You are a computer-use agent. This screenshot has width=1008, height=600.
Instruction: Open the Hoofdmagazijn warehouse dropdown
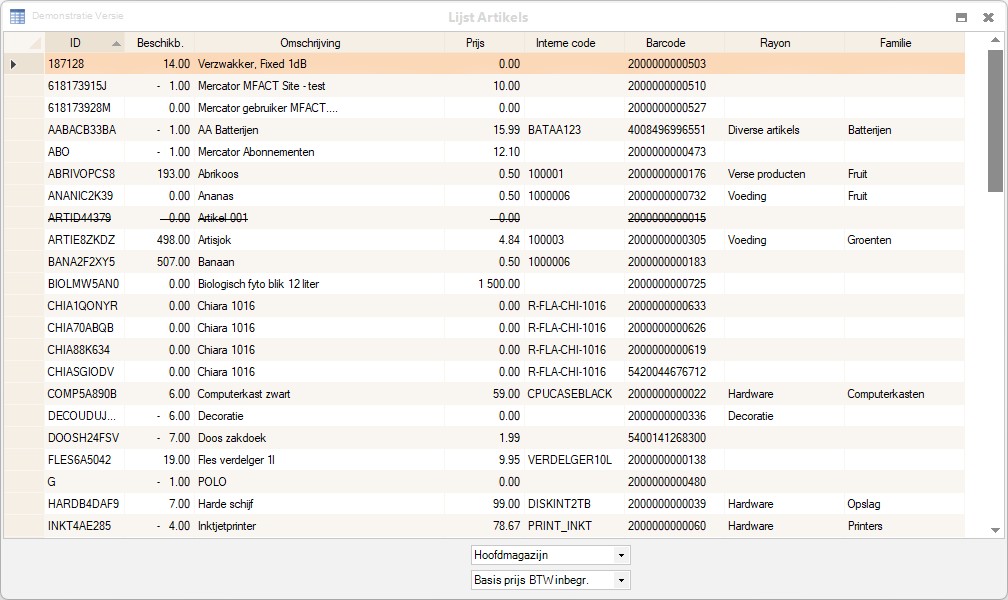tap(621, 555)
